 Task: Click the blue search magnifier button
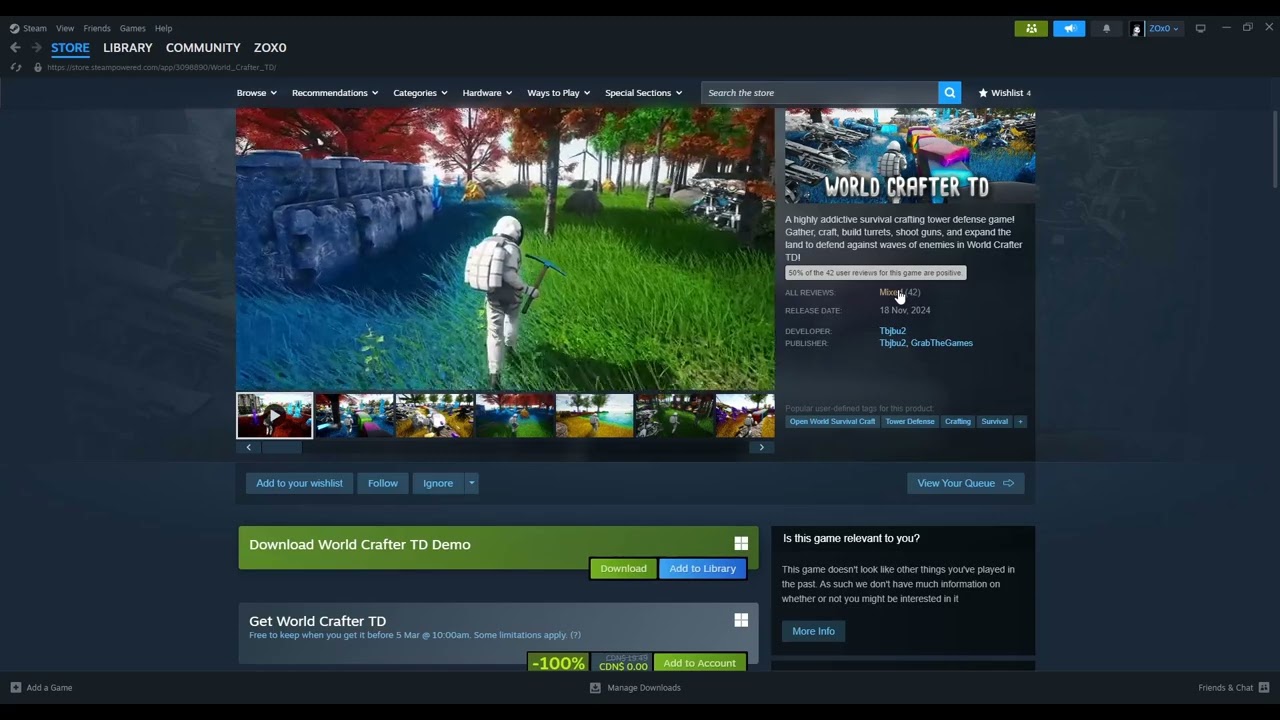coord(949,93)
